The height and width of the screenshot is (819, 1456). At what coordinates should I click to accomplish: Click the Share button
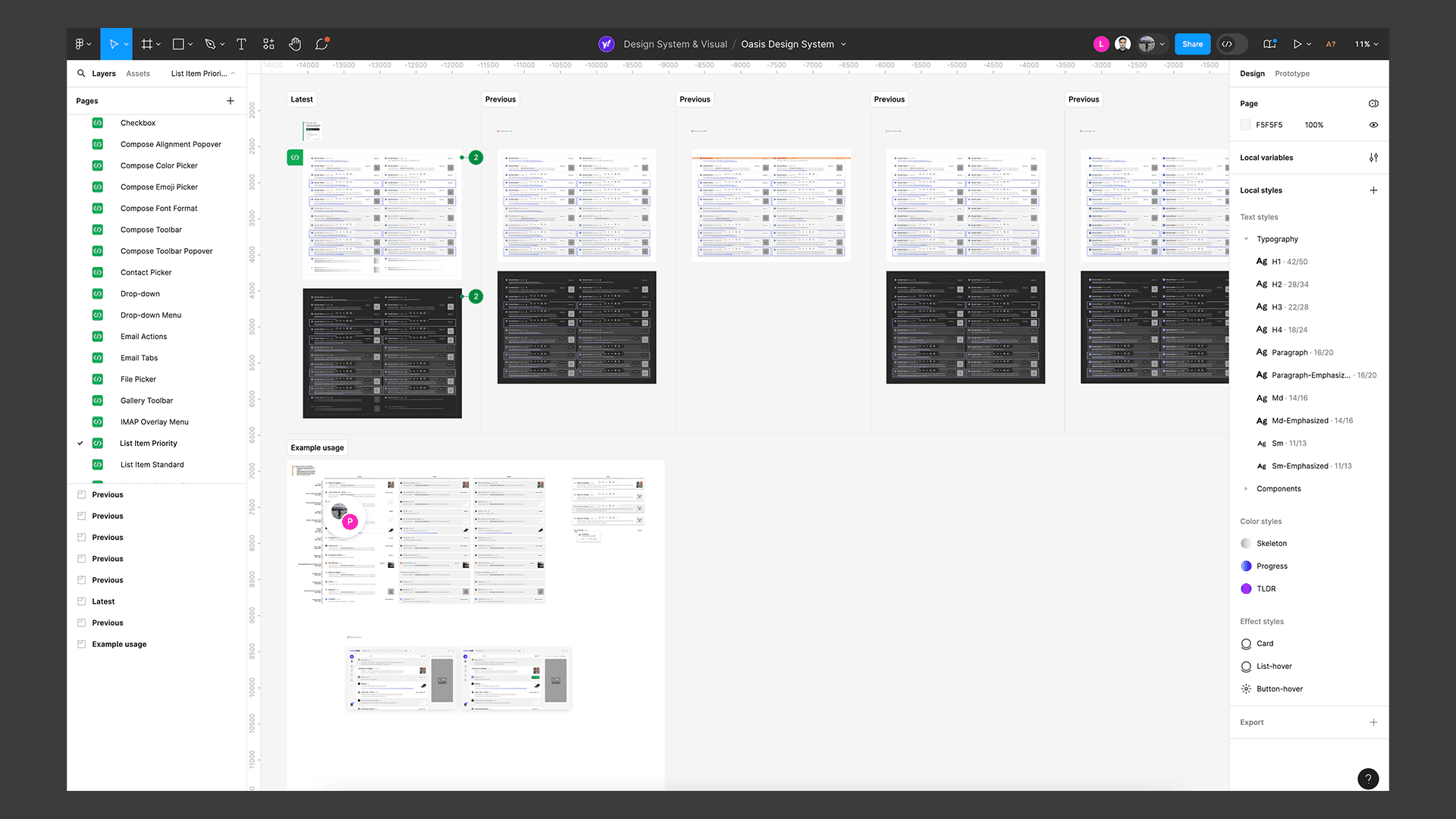click(x=1192, y=44)
